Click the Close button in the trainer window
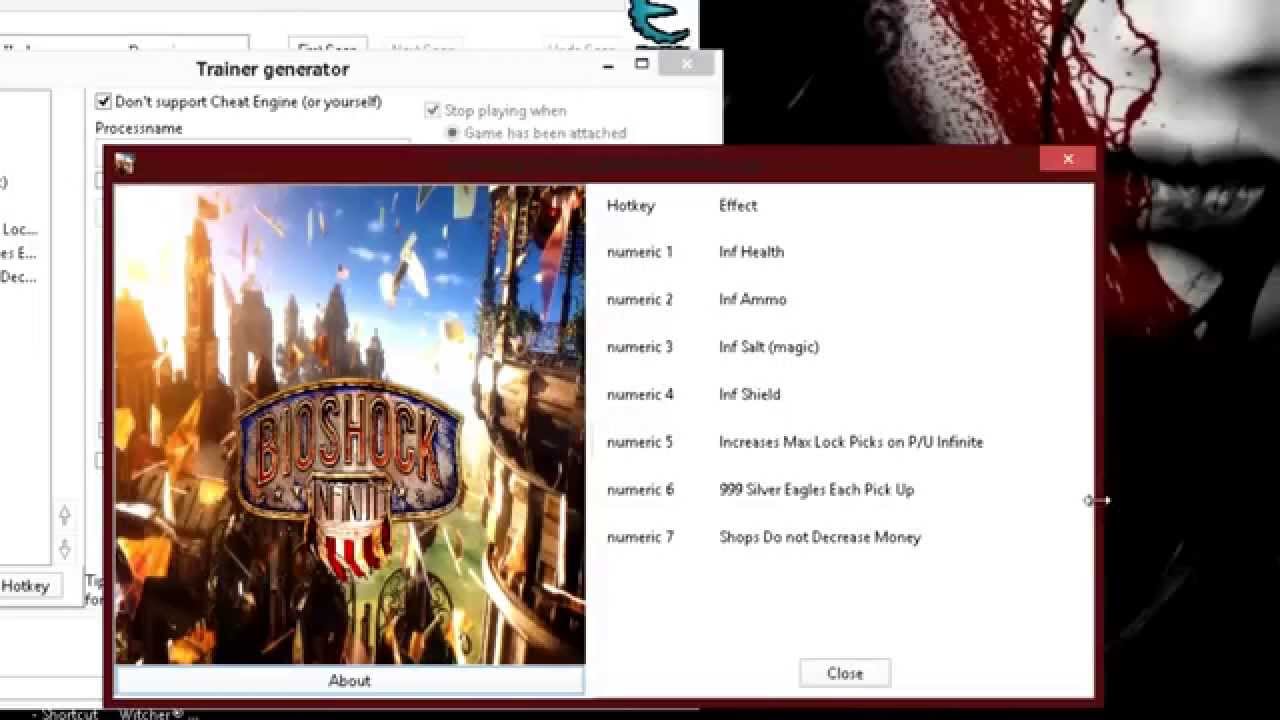 pyautogui.click(x=845, y=673)
